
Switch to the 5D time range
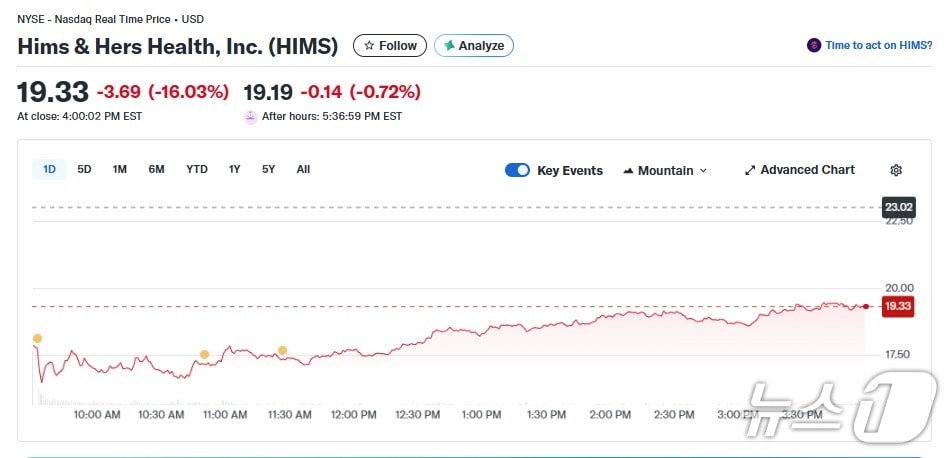point(85,169)
